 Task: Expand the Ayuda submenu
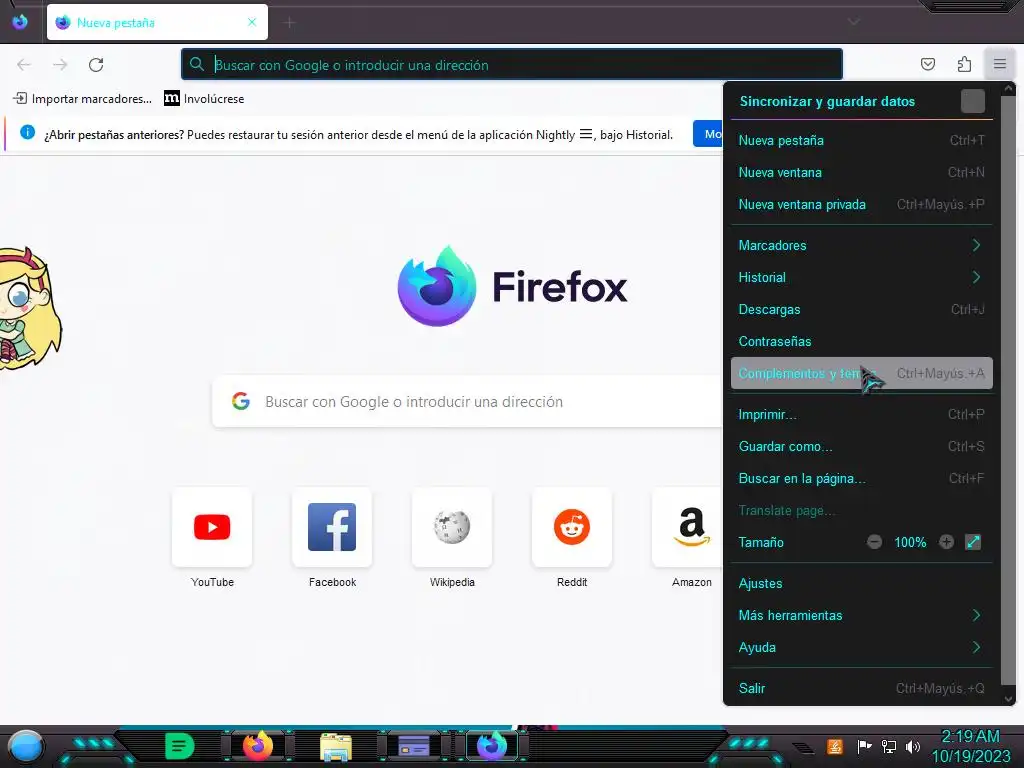coord(861,647)
